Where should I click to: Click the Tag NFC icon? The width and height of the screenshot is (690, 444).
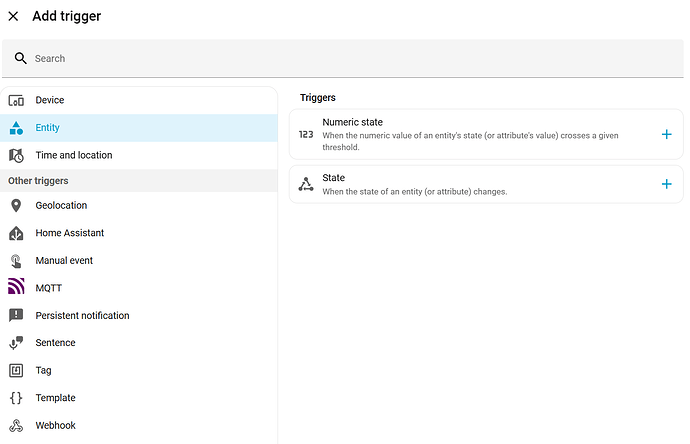[x=16, y=371]
